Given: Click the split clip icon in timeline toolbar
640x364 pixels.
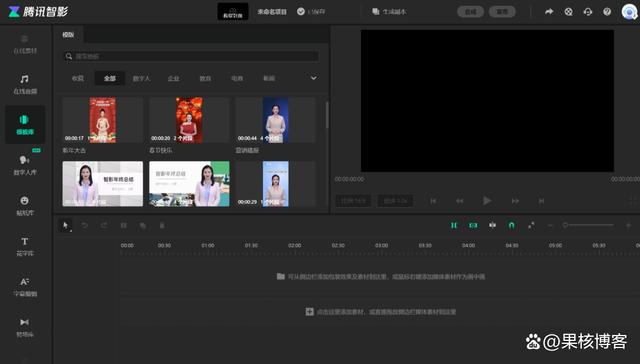Looking at the screenshot, I should tap(123, 225).
